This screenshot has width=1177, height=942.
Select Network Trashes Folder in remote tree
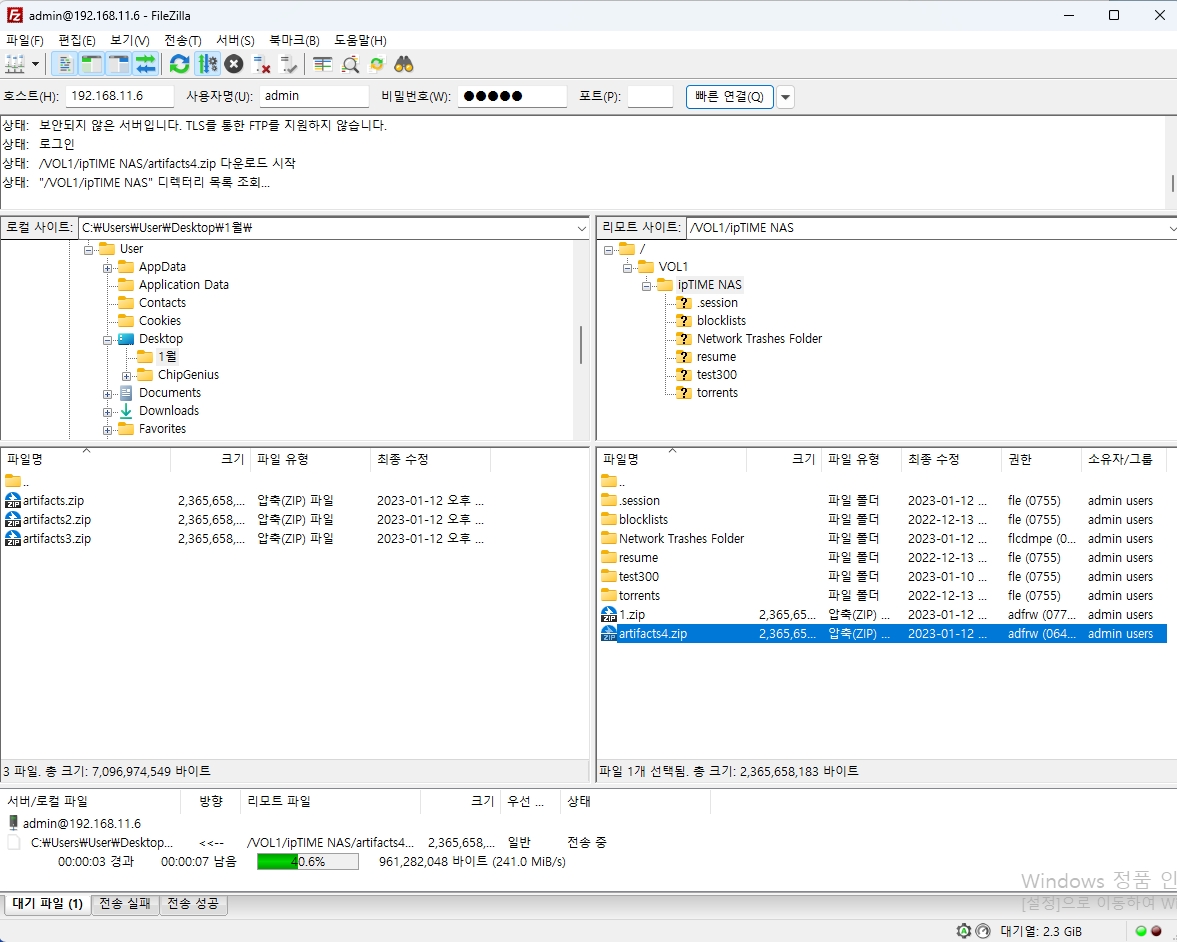pos(759,339)
